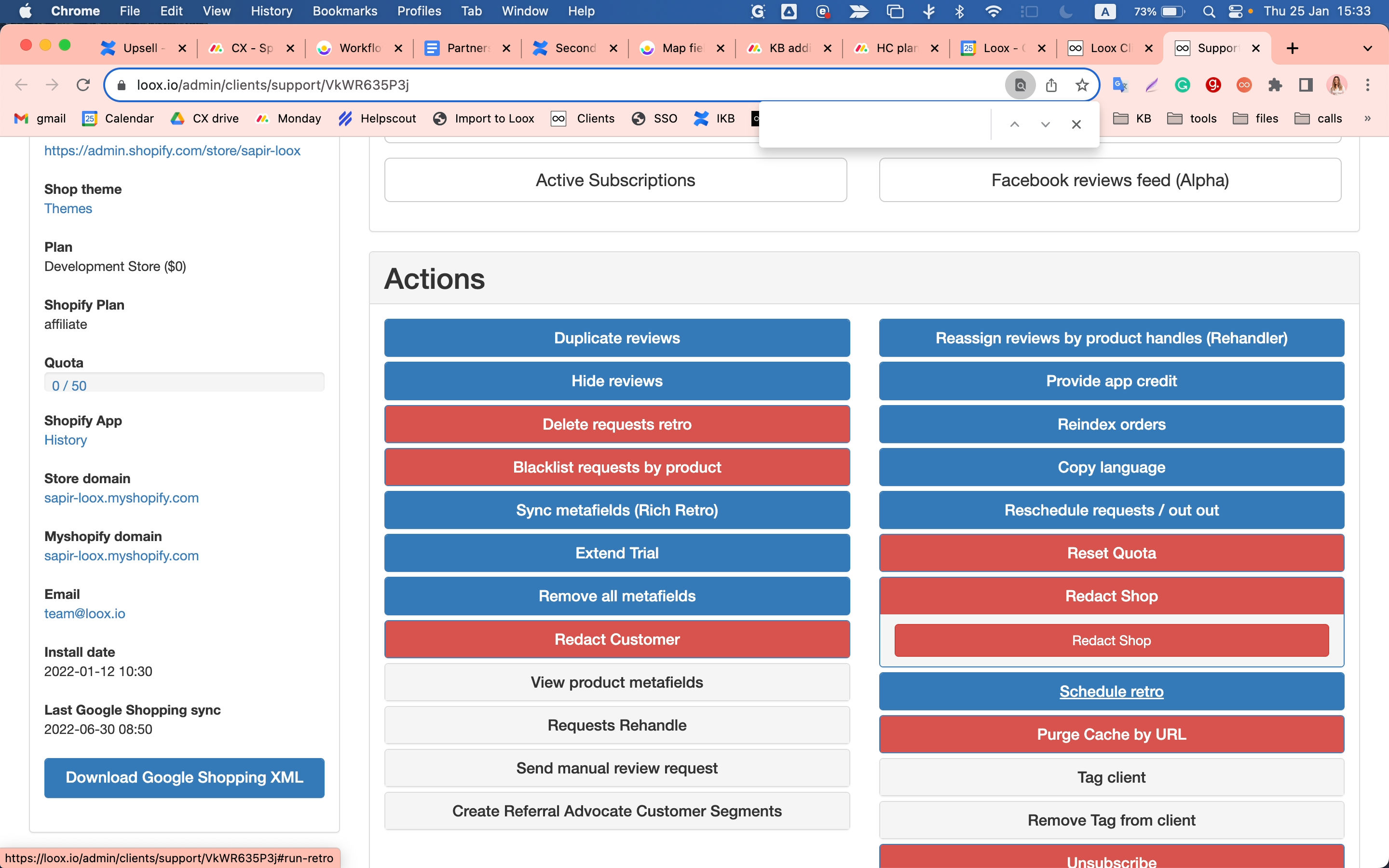Screen dimensions: 1389x868
Task: Open the Grammarly extension icon
Action: click(1182, 85)
